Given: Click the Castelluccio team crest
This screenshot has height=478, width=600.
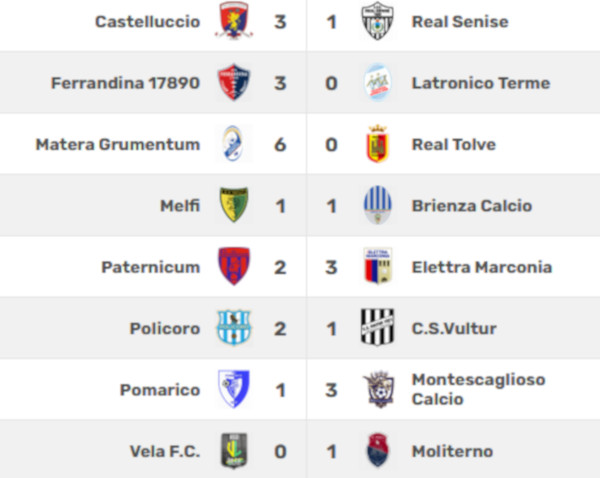Looking at the screenshot, I should coord(234,21).
